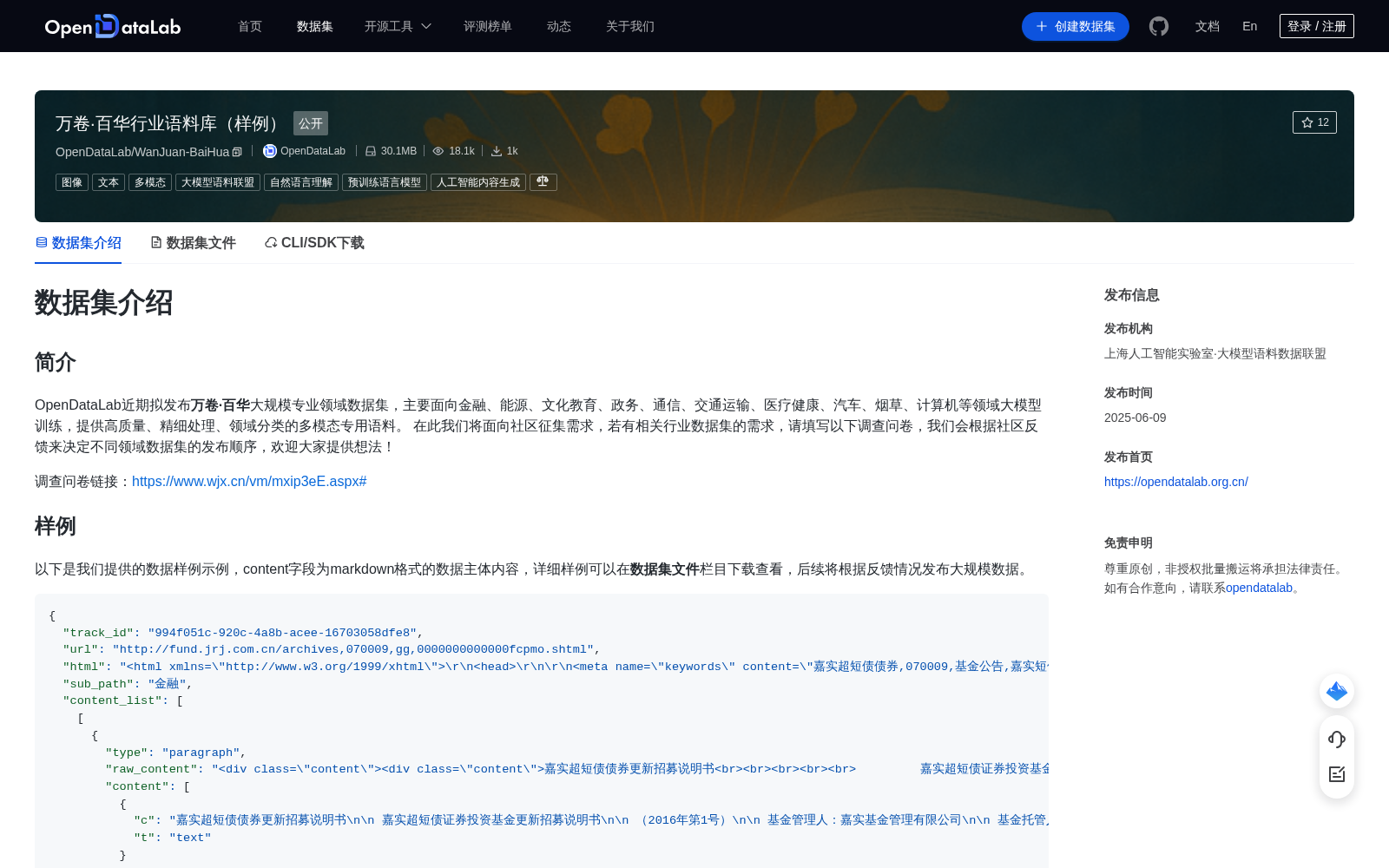Click the 图像 tag

(72, 182)
